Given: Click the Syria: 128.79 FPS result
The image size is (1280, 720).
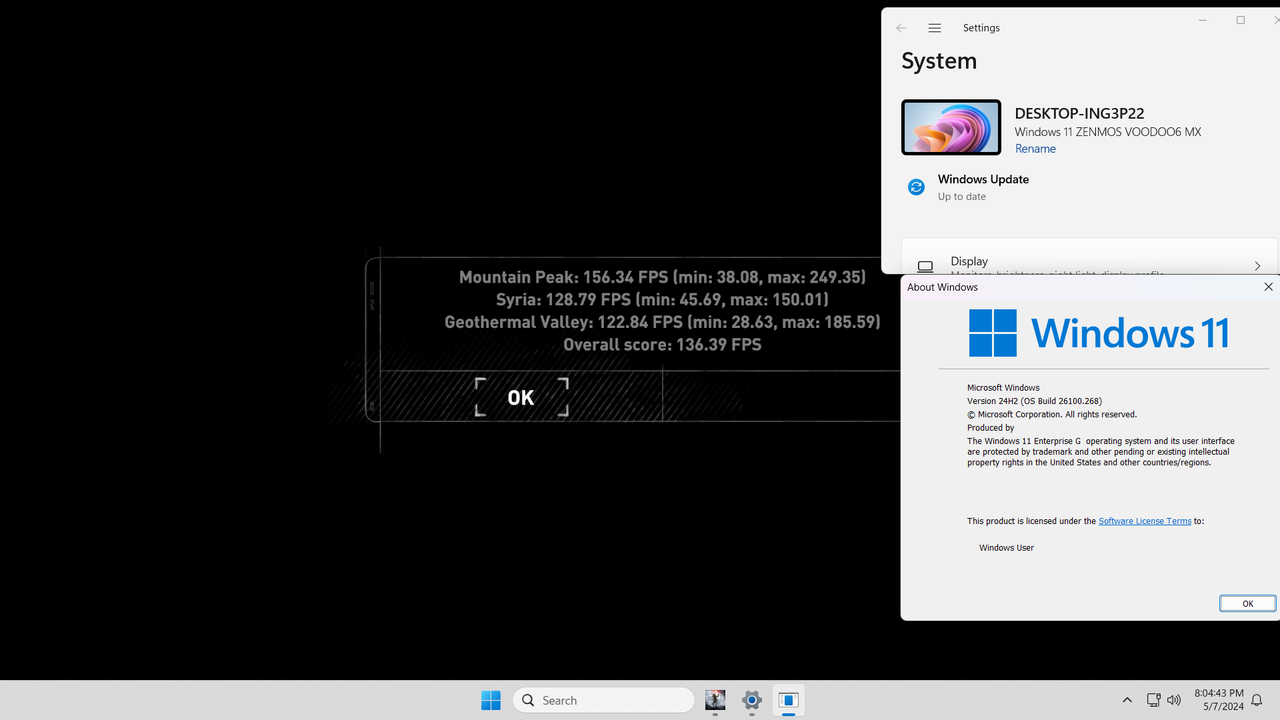Looking at the screenshot, I should pyautogui.click(x=662, y=300).
